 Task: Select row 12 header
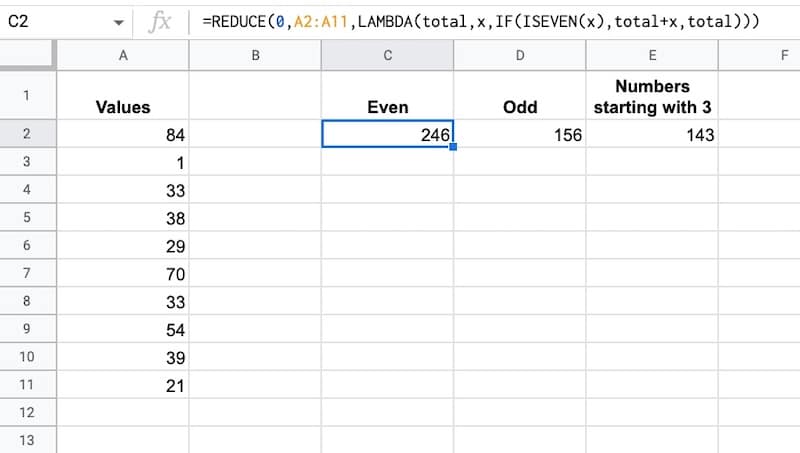tap(27, 412)
